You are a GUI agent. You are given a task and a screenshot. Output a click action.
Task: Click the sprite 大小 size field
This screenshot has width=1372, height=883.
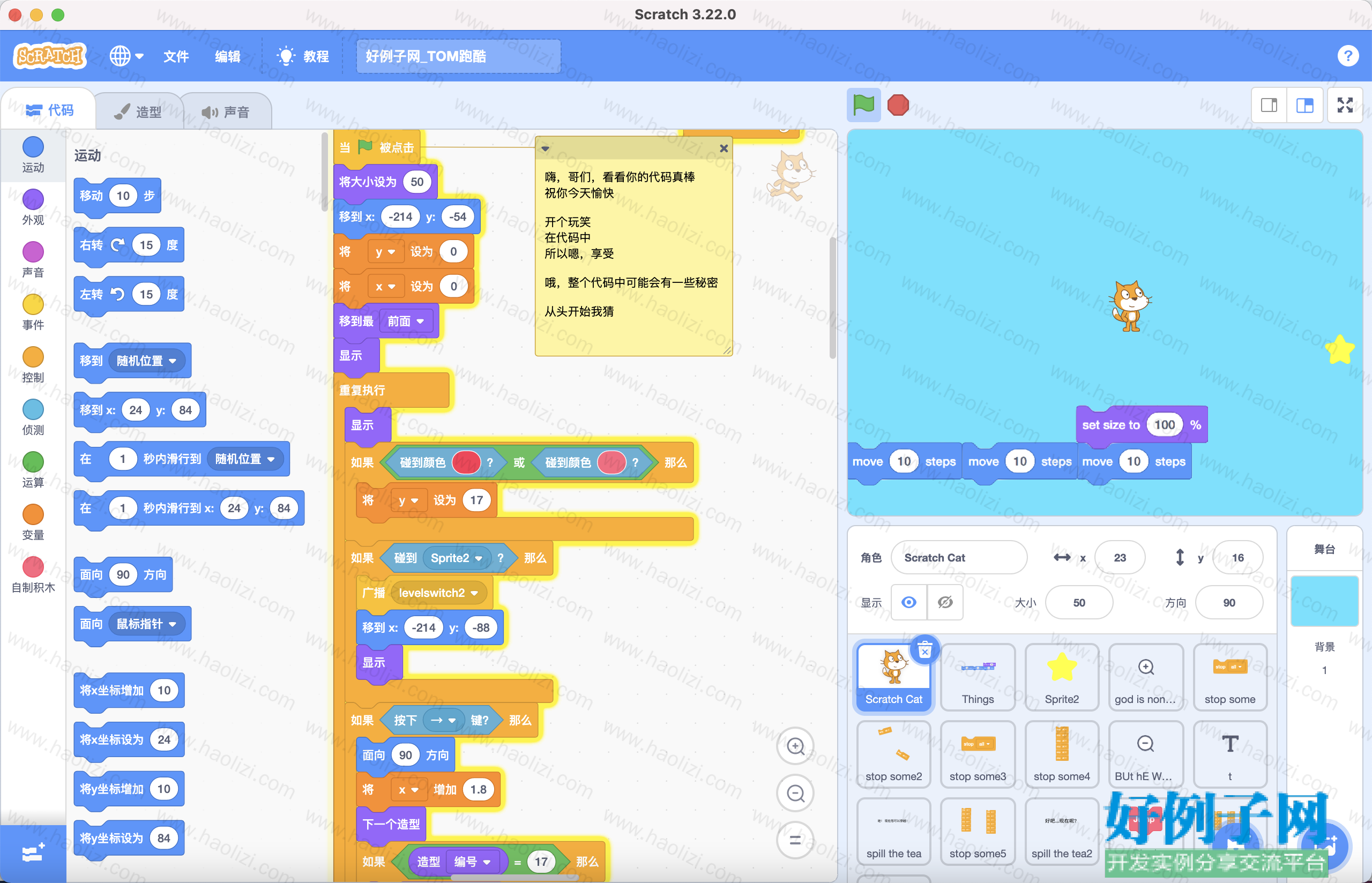click(x=1079, y=603)
